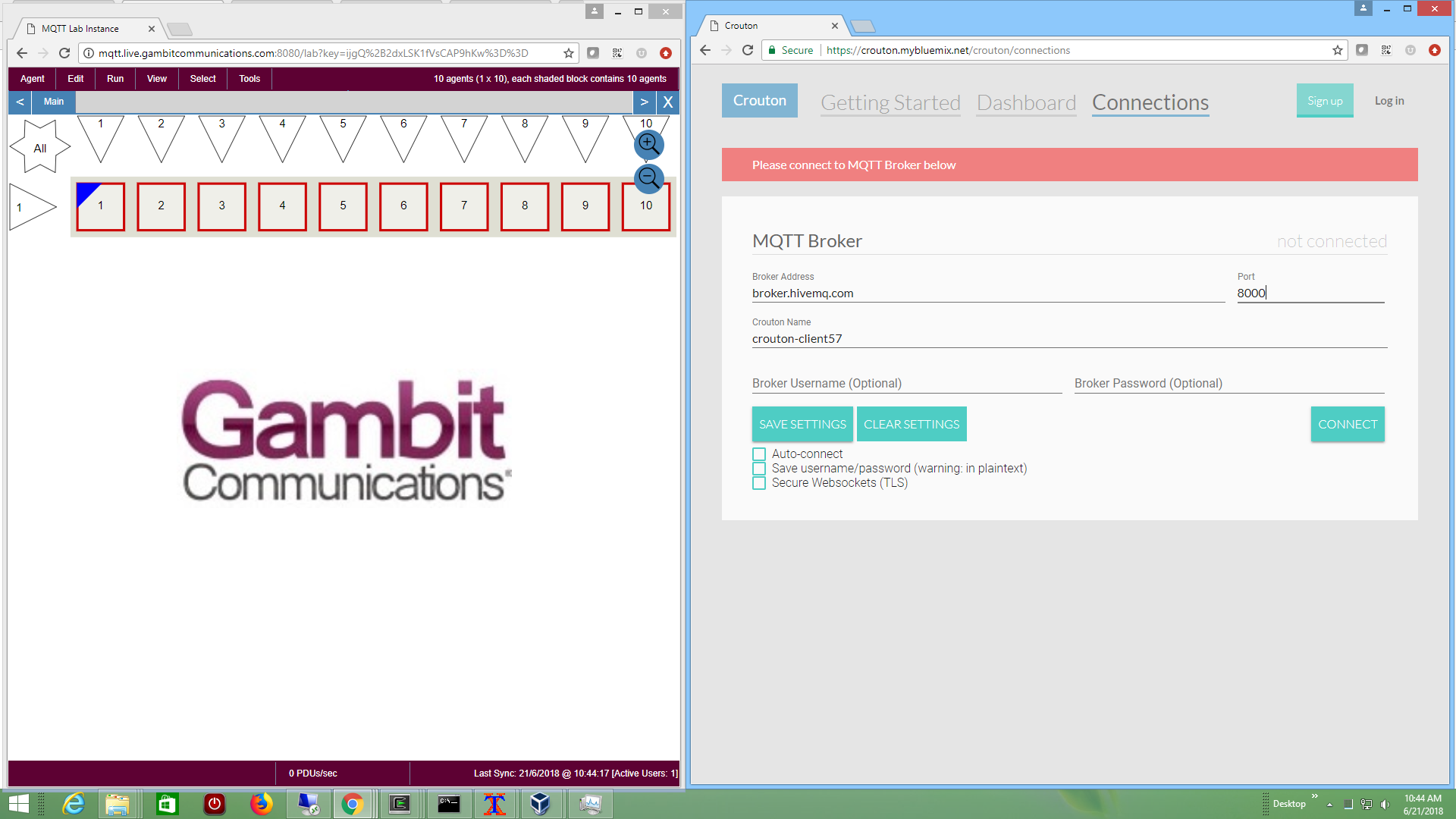The image size is (1456, 819).
Task: Open the Getting Started page
Action: (x=890, y=102)
